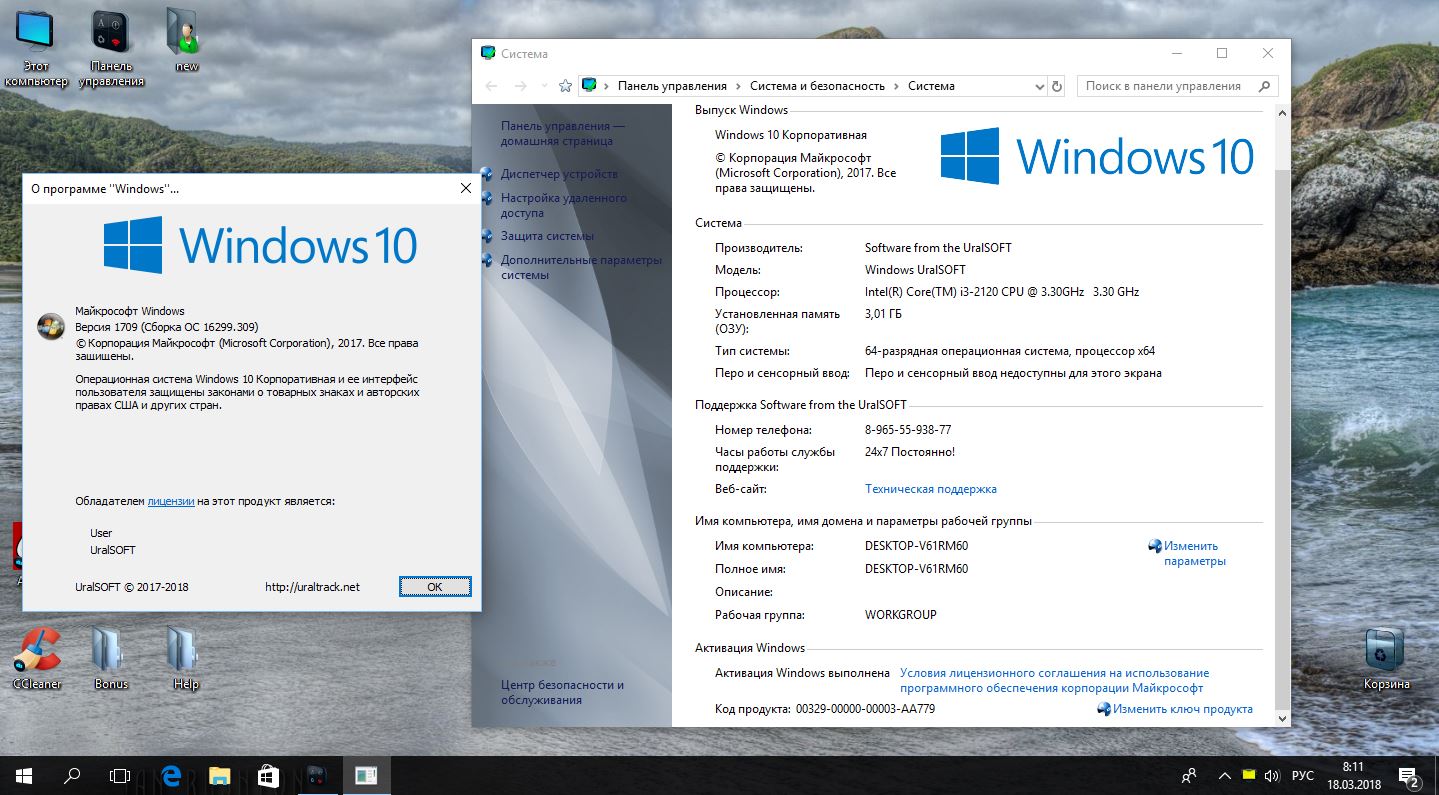Open "Панель управления — домашняя страница" link

pos(563,134)
